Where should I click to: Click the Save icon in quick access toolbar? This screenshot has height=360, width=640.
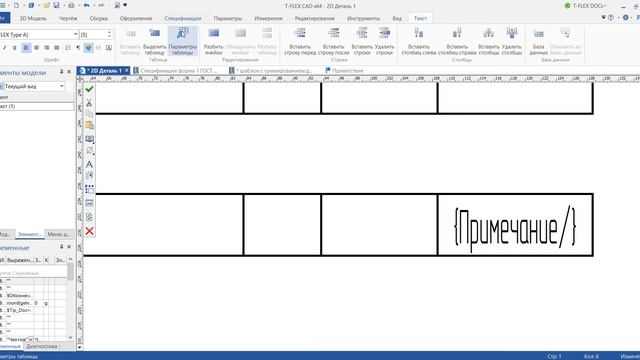click(56, 5)
